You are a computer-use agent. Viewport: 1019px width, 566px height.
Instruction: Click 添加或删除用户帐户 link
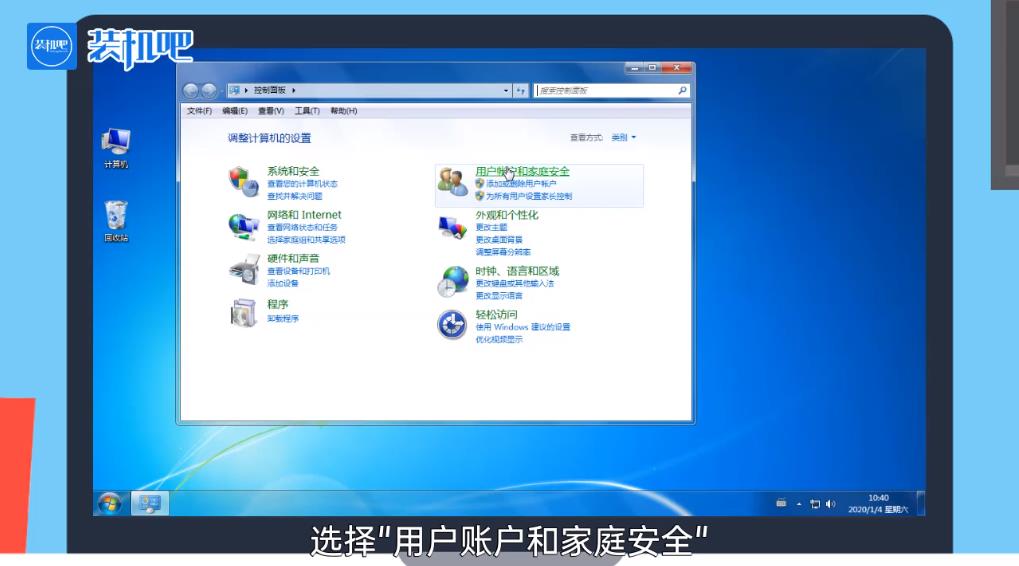tap(521, 184)
